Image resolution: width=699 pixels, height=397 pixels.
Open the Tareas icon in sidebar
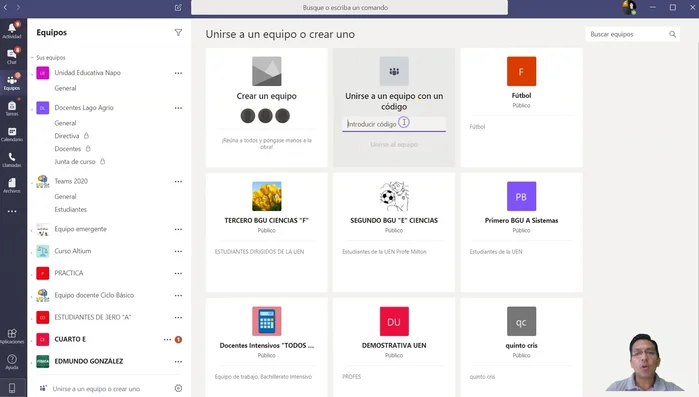tap(12, 108)
